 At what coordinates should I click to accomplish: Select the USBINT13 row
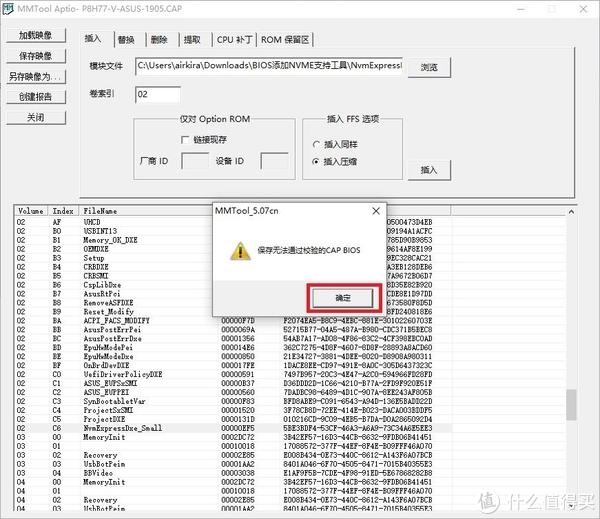coord(233,231)
